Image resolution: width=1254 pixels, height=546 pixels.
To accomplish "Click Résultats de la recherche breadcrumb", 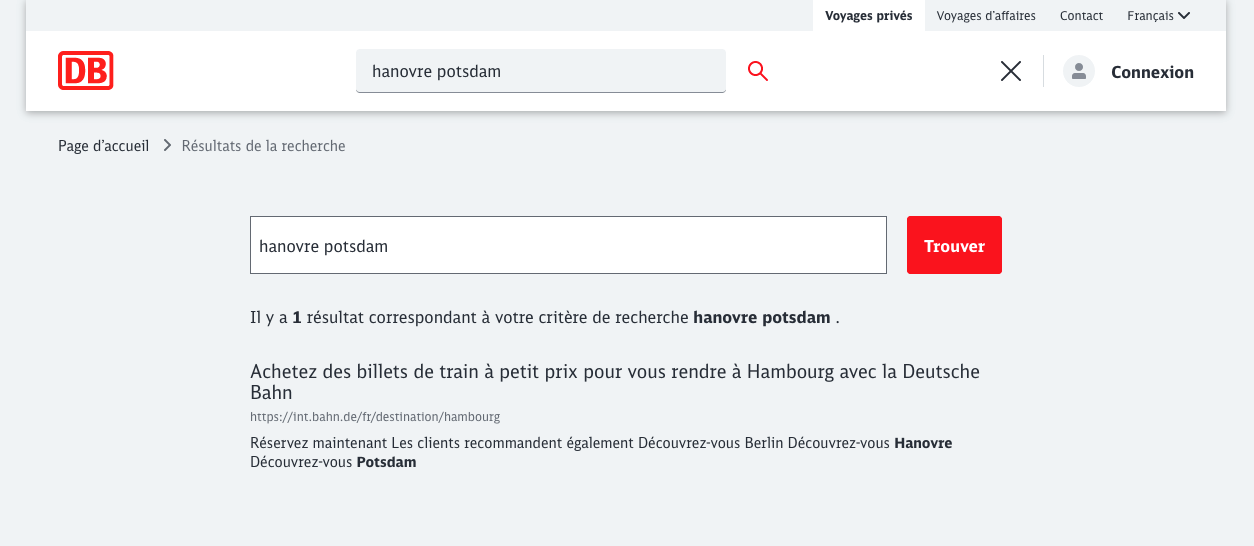I will [x=263, y=146].
